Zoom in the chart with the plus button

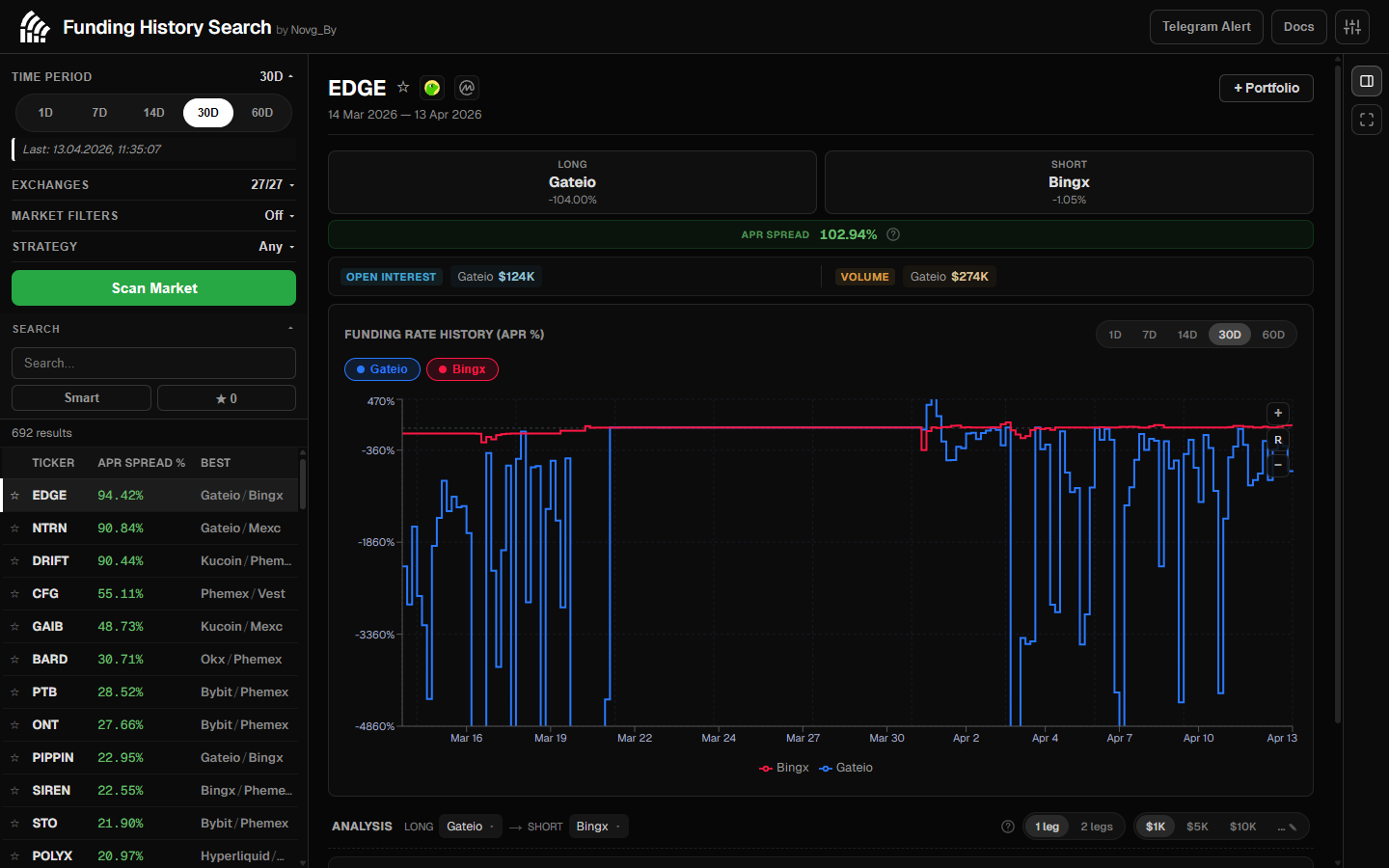pos(1278,413)
